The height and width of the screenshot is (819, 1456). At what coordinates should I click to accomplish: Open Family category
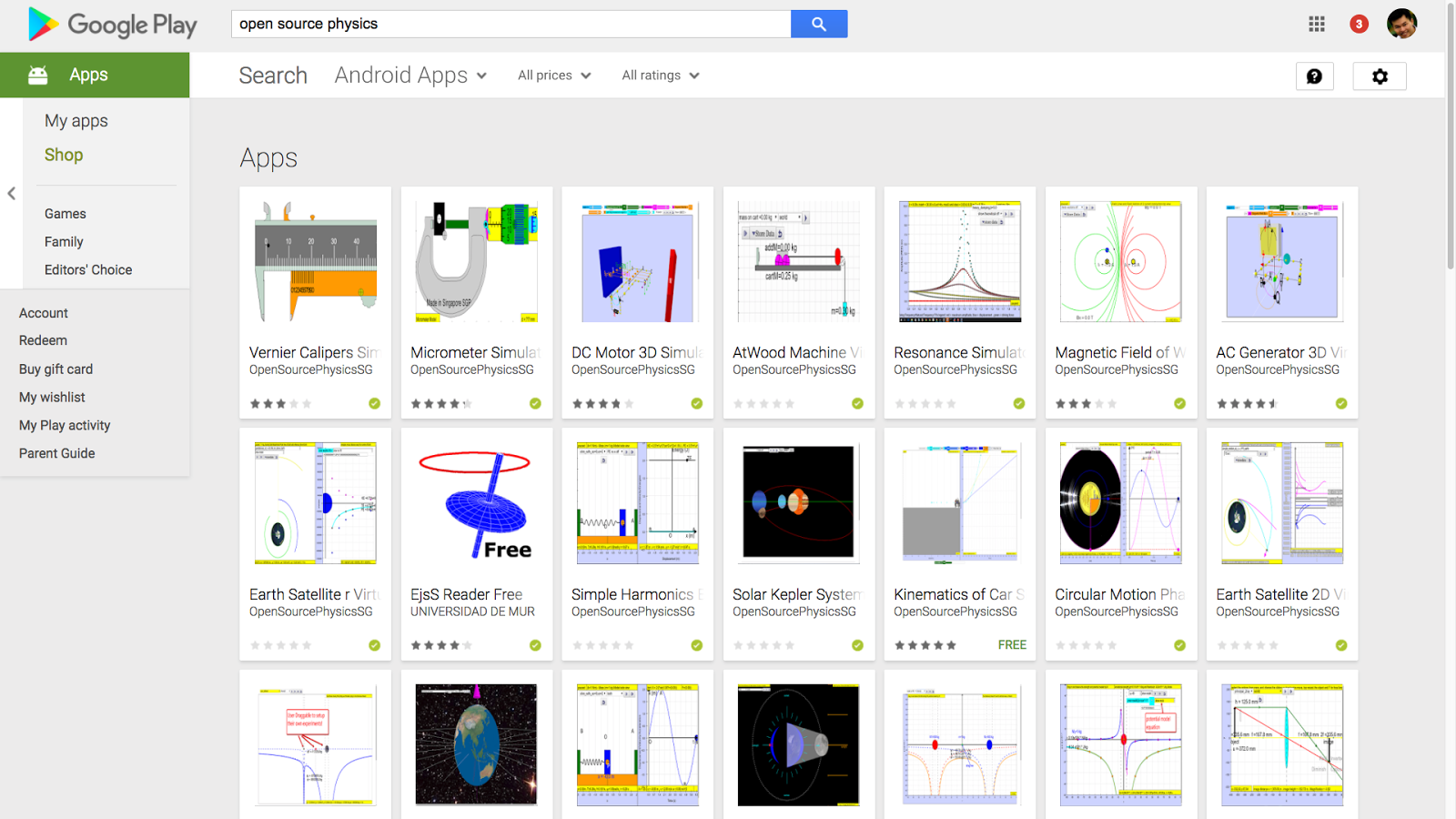coord(64,242)
